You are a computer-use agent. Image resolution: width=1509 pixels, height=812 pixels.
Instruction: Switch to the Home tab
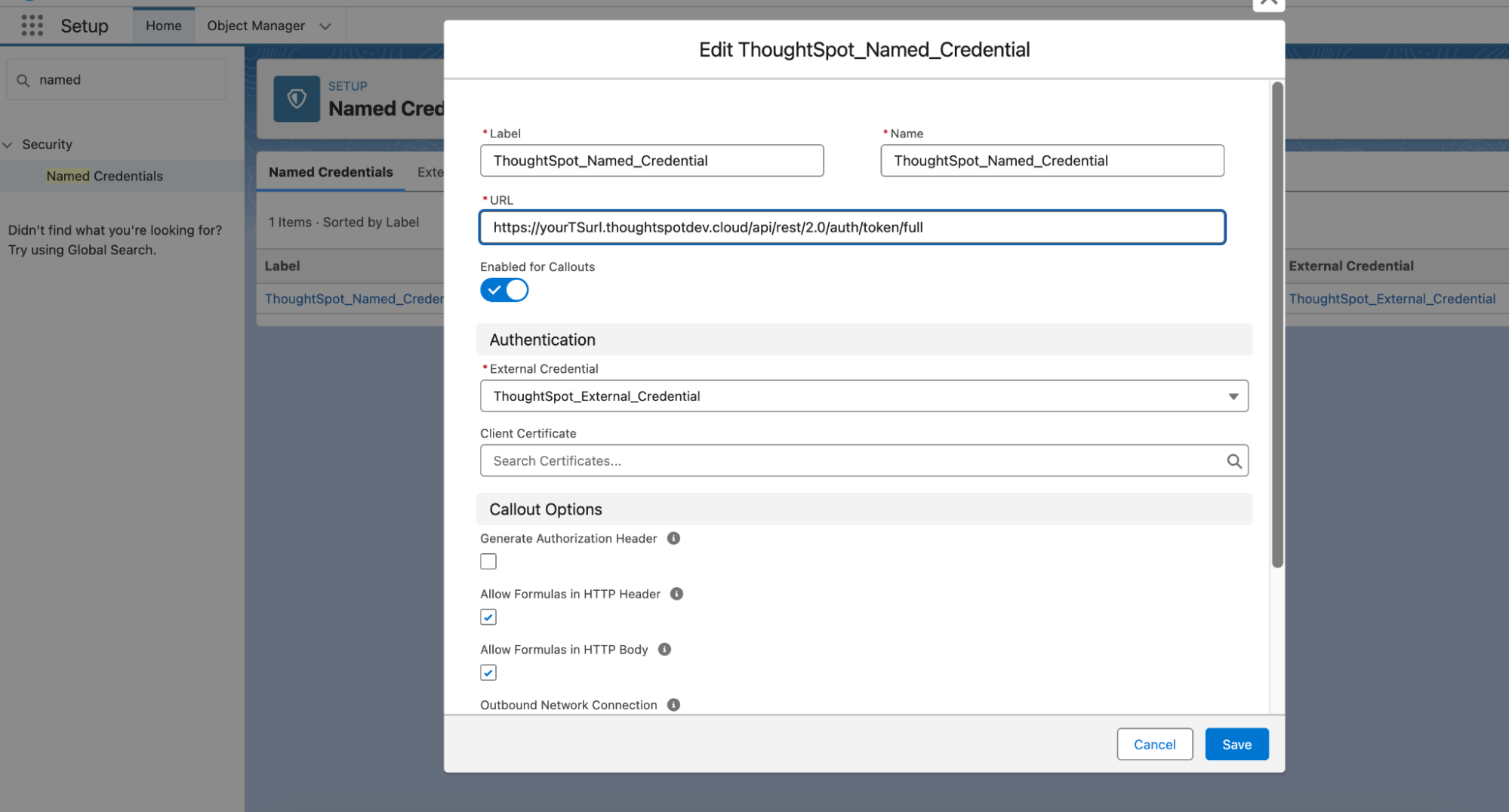tap(163, 25)
